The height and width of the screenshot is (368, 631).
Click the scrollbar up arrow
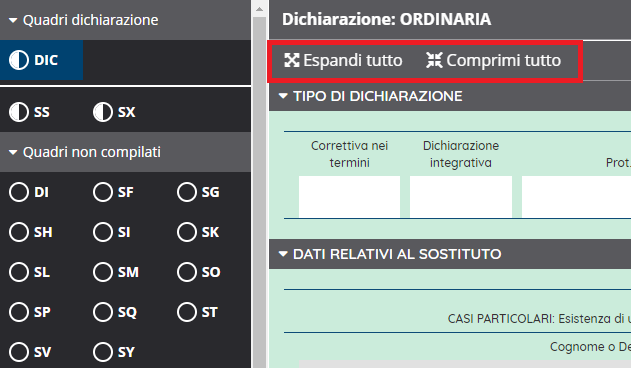tap(260, 9)
